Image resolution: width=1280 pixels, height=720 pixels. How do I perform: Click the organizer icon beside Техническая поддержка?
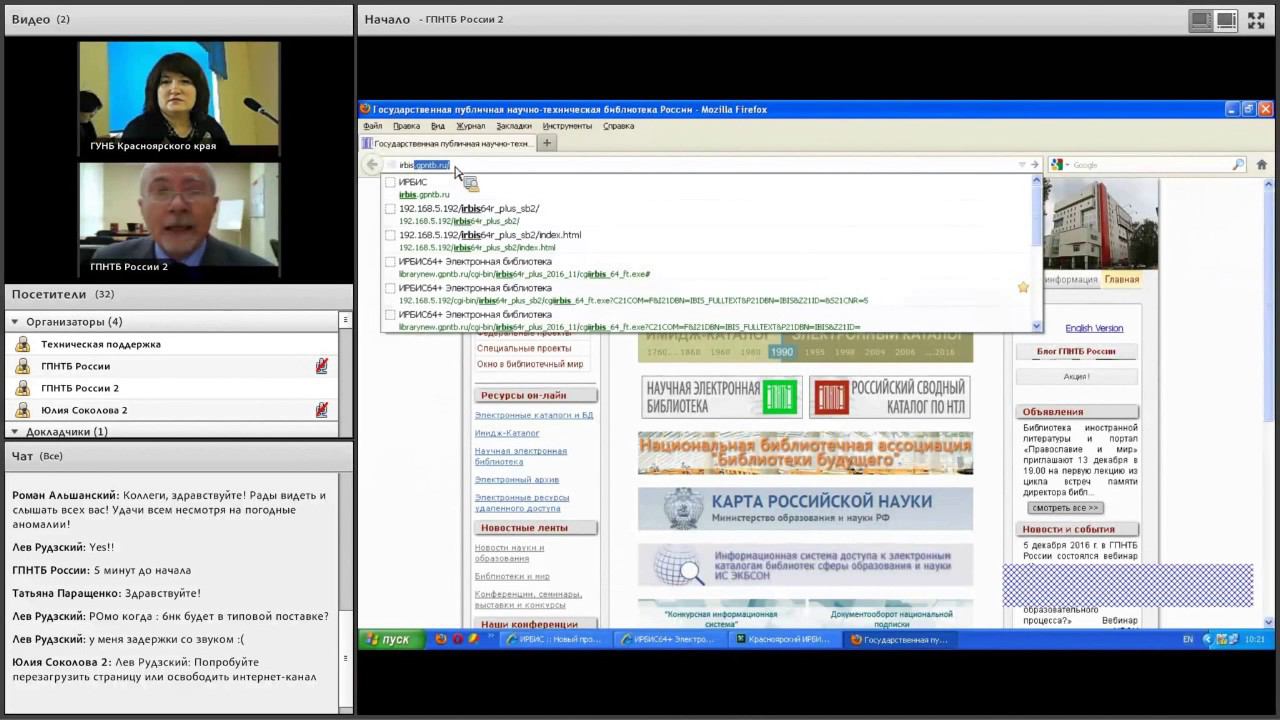point(22,344)
